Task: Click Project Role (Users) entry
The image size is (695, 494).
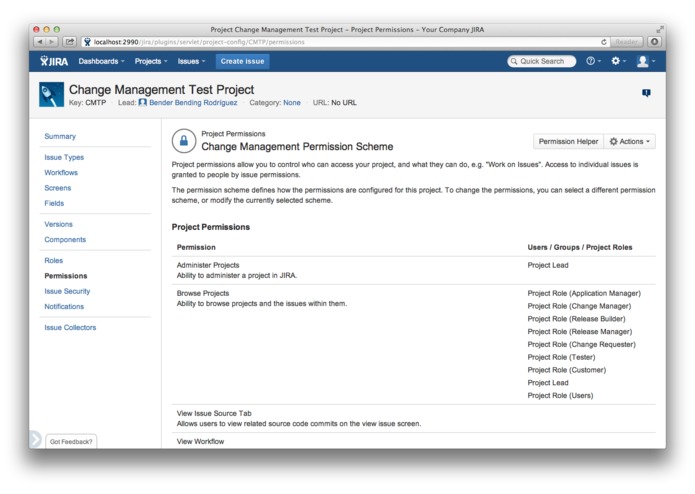Action: point(560,396)
